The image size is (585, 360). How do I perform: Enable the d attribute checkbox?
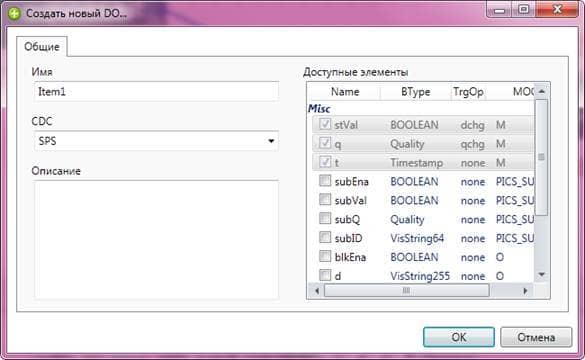point(325,275)
